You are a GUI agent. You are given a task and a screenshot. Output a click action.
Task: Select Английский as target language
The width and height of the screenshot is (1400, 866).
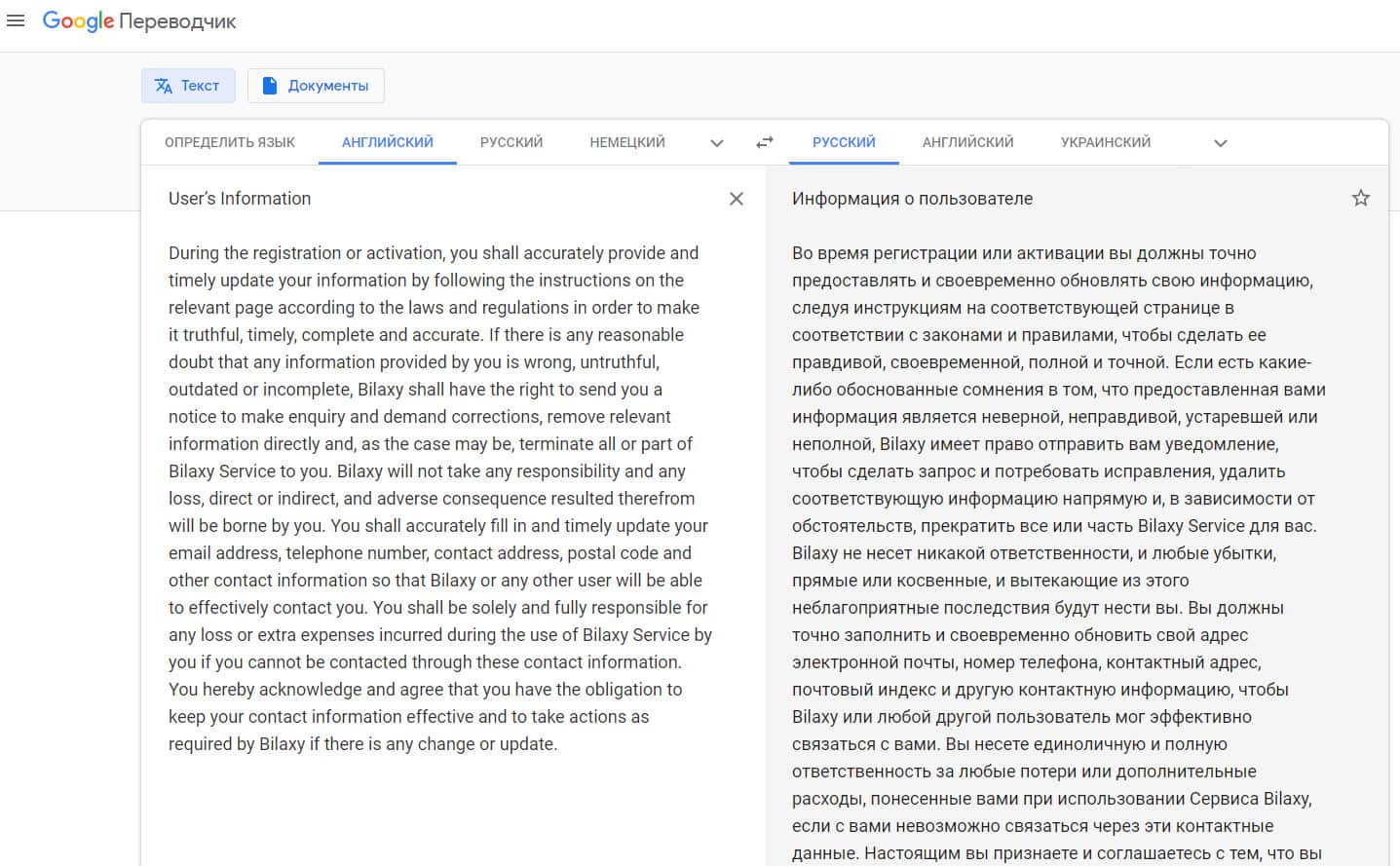click(968, 142)
